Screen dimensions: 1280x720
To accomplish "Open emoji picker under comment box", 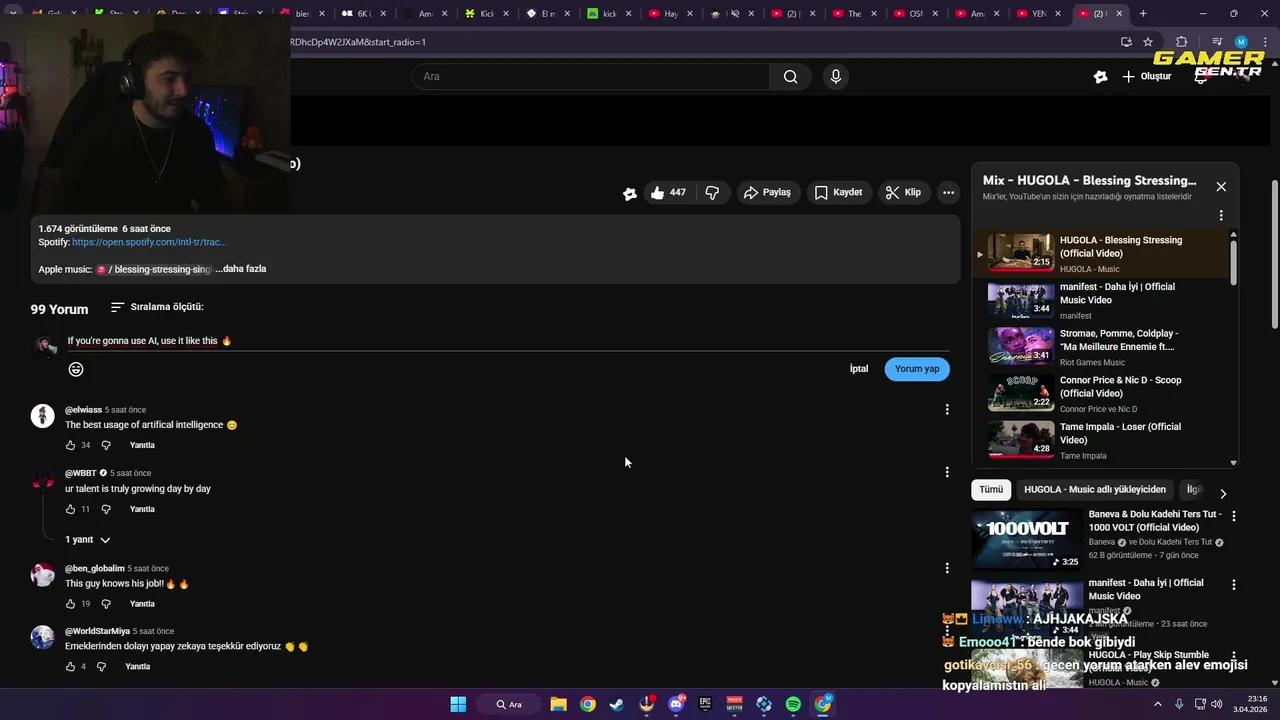I will pos(76,369).
